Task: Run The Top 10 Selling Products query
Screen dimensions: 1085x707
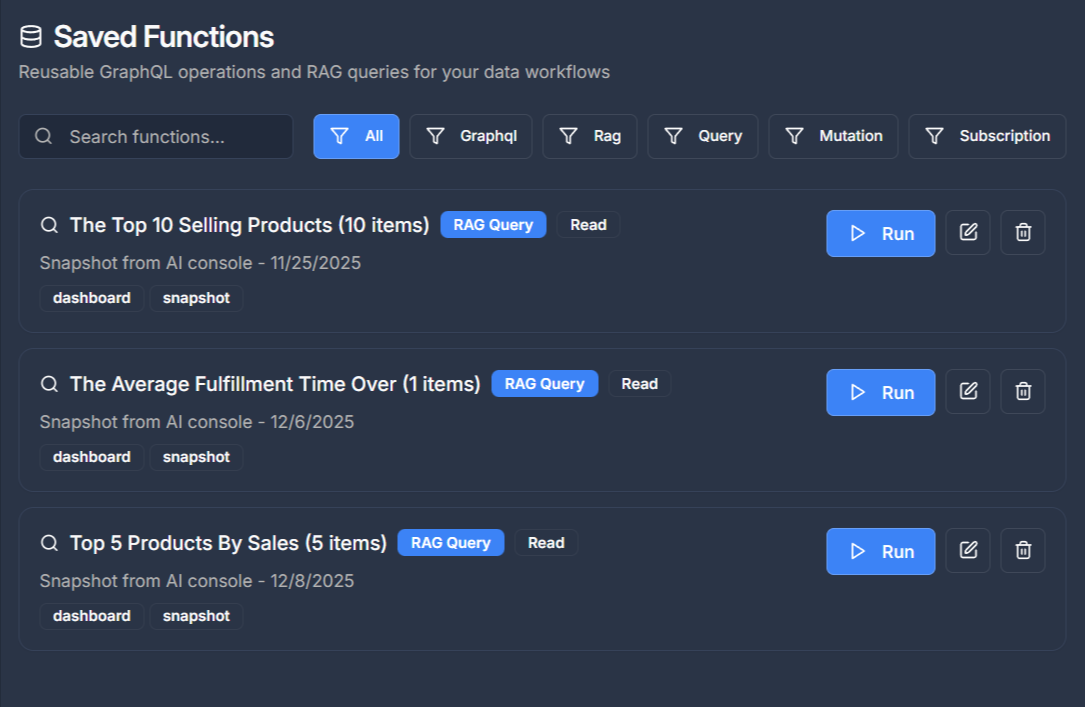Action: tap(880, 233)
